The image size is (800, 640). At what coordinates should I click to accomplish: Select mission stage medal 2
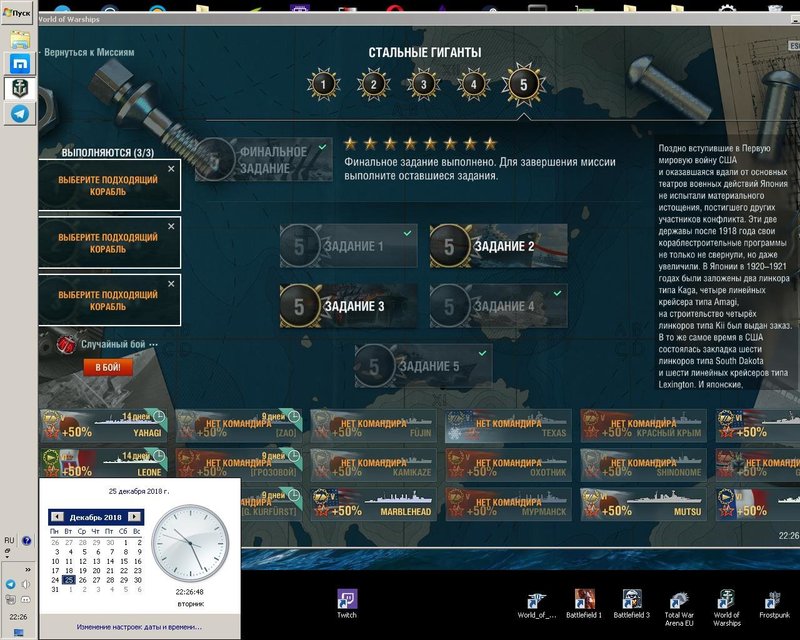click(373, 84)
